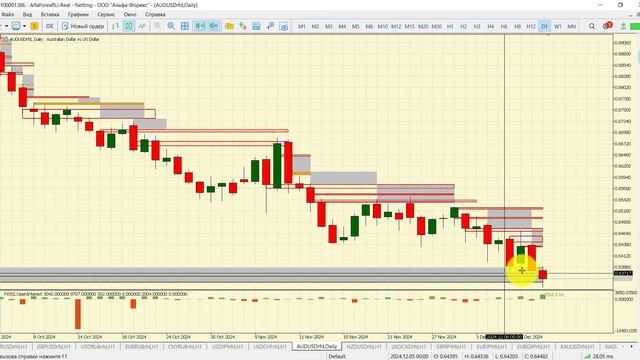Switch to the NZDUSDrfd,H1 chart tab
Image resolution: width=640 pixels, height=360 pixels.
pyautogui.click(x=364, y=347)
